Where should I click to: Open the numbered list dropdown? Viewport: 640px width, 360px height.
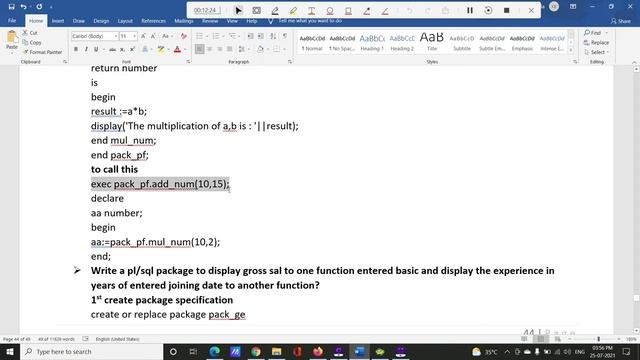(x=223, y=36)
